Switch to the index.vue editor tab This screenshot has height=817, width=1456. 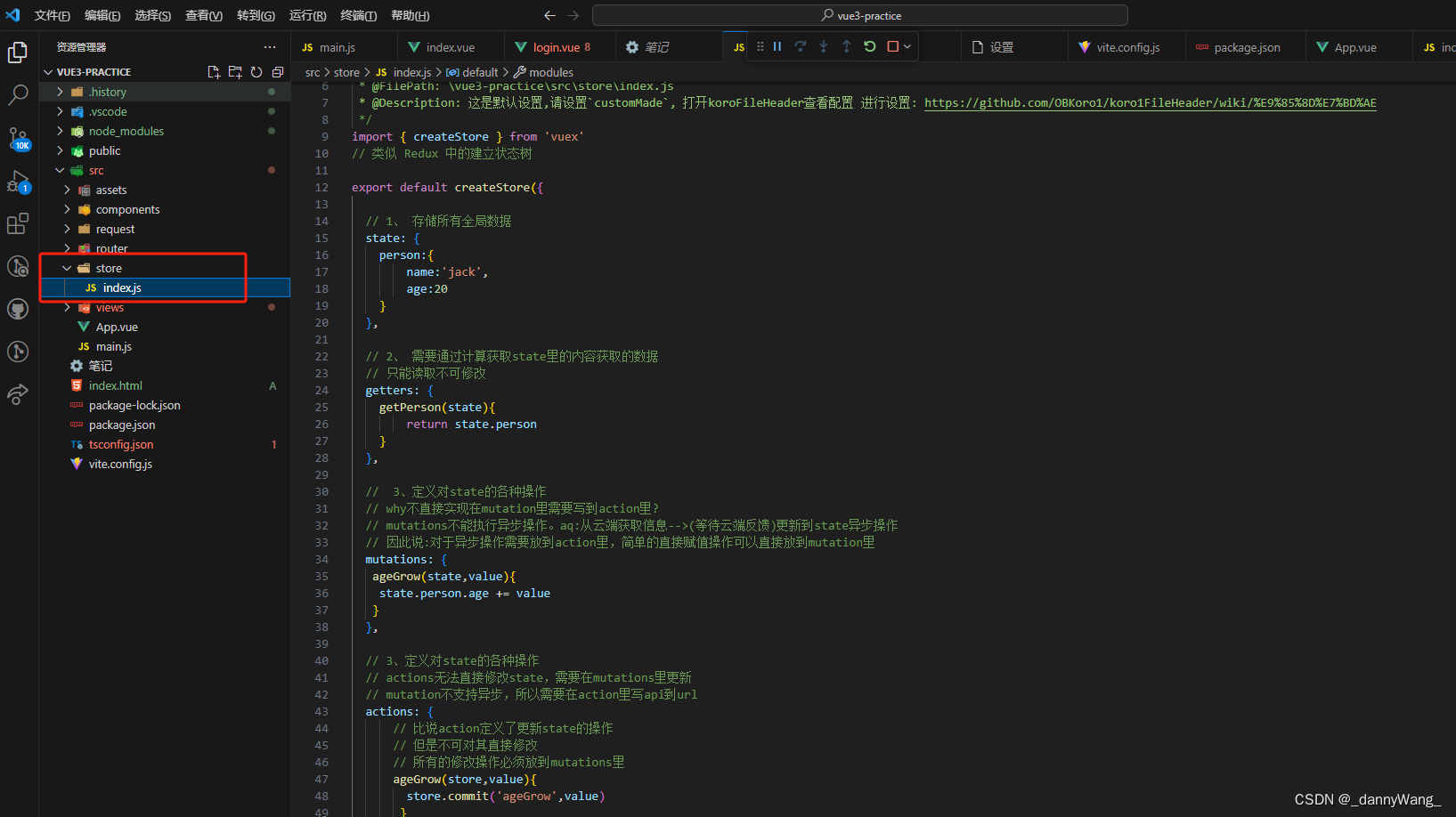[x=451, y=47]
